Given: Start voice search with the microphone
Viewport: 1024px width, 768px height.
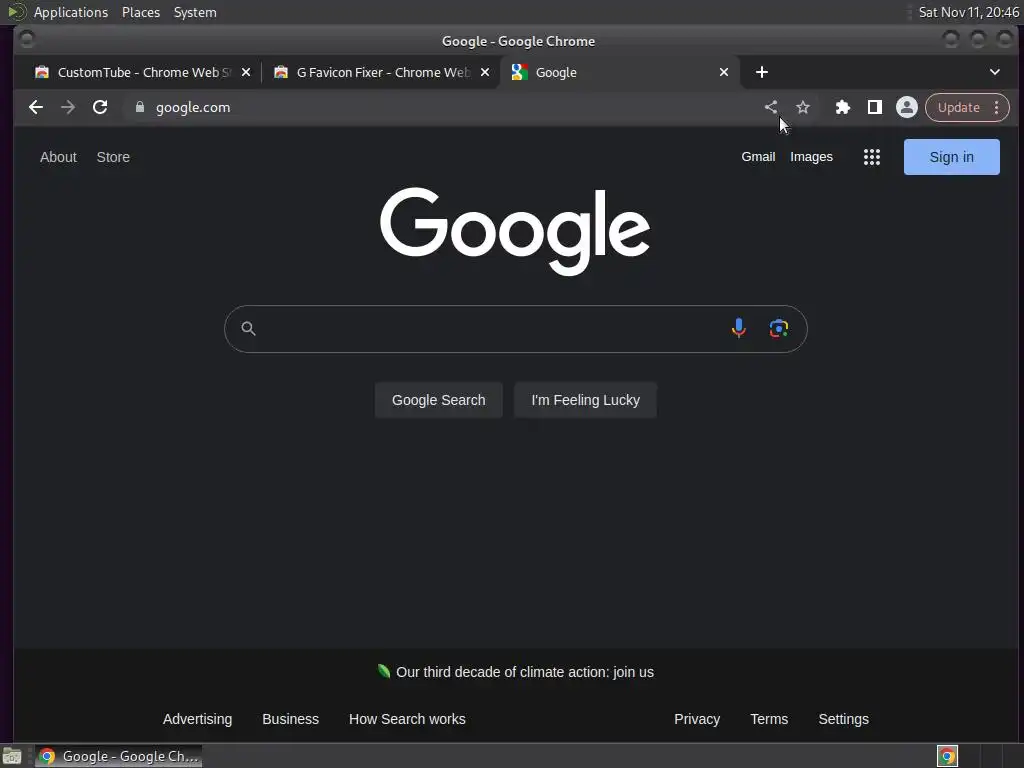Looking at the screenshot, I should coord(739,328).
